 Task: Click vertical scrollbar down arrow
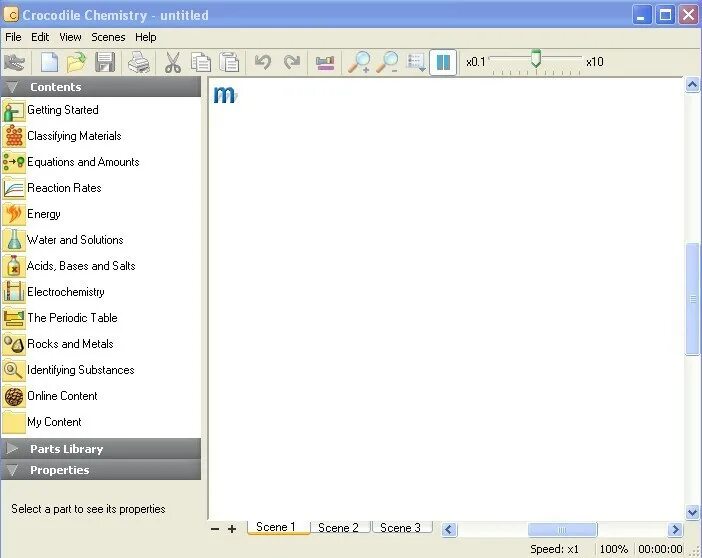pos(692,512)
